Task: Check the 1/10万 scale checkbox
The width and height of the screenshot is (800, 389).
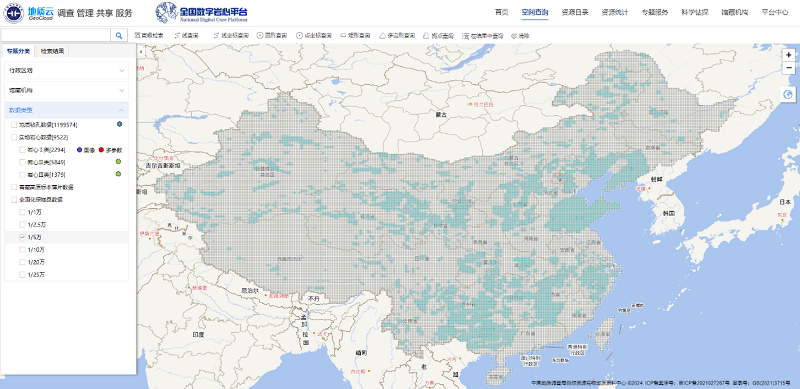Action: (x=22, y=250)
